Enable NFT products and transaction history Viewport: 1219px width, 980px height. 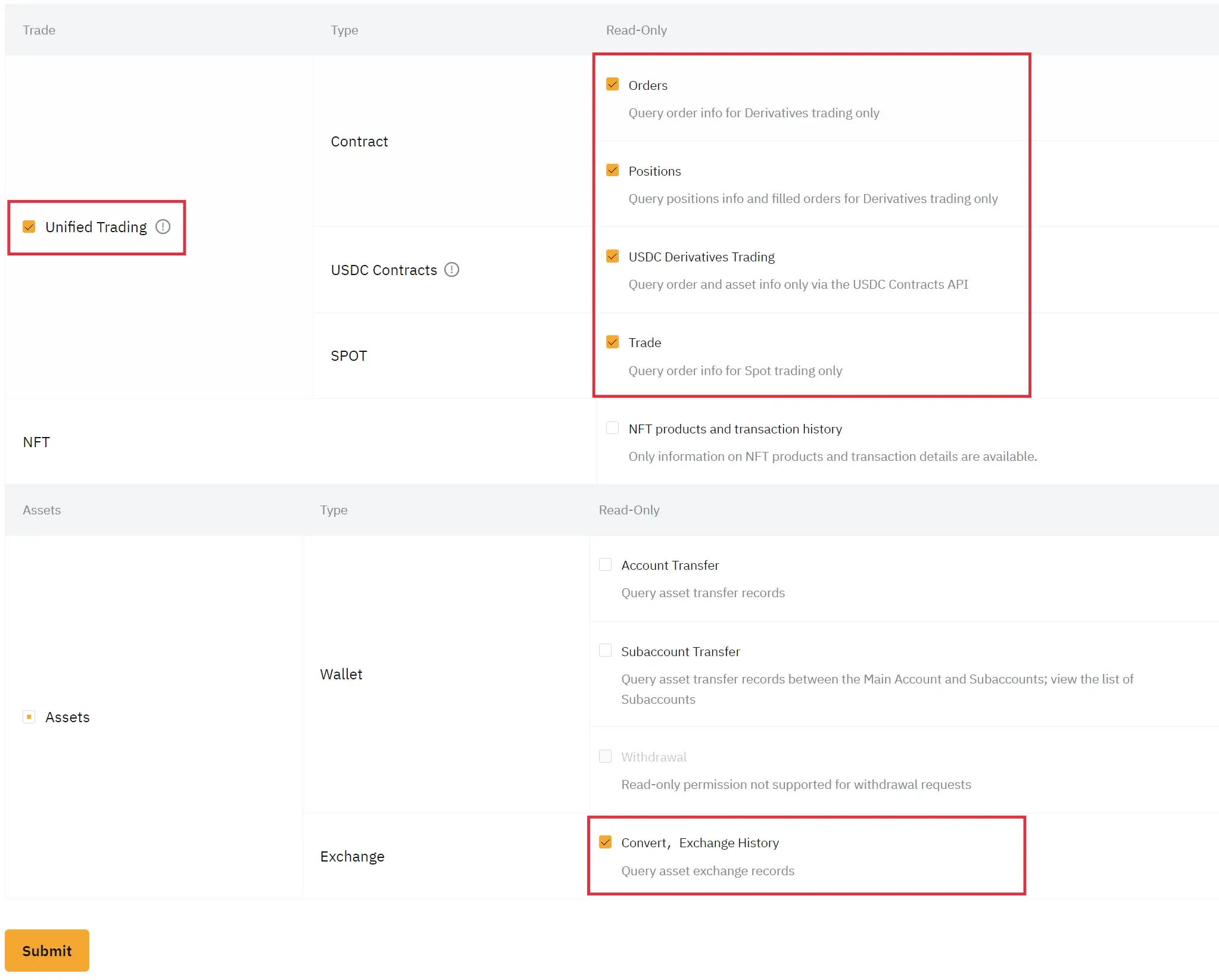coord(613,427)
